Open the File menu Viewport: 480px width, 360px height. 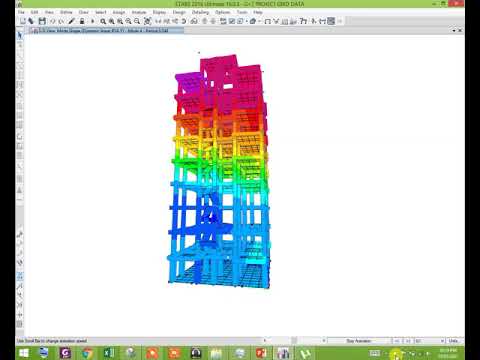(x=21, y=12)
